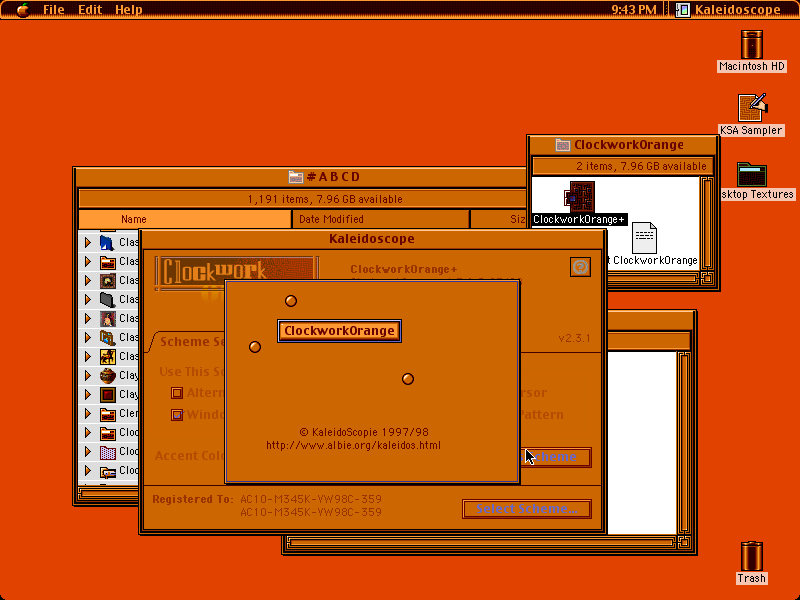This screenshot has height=600, width=800.
Task: Sort list by Date Modified column header
Action: [x=381, y=219]
